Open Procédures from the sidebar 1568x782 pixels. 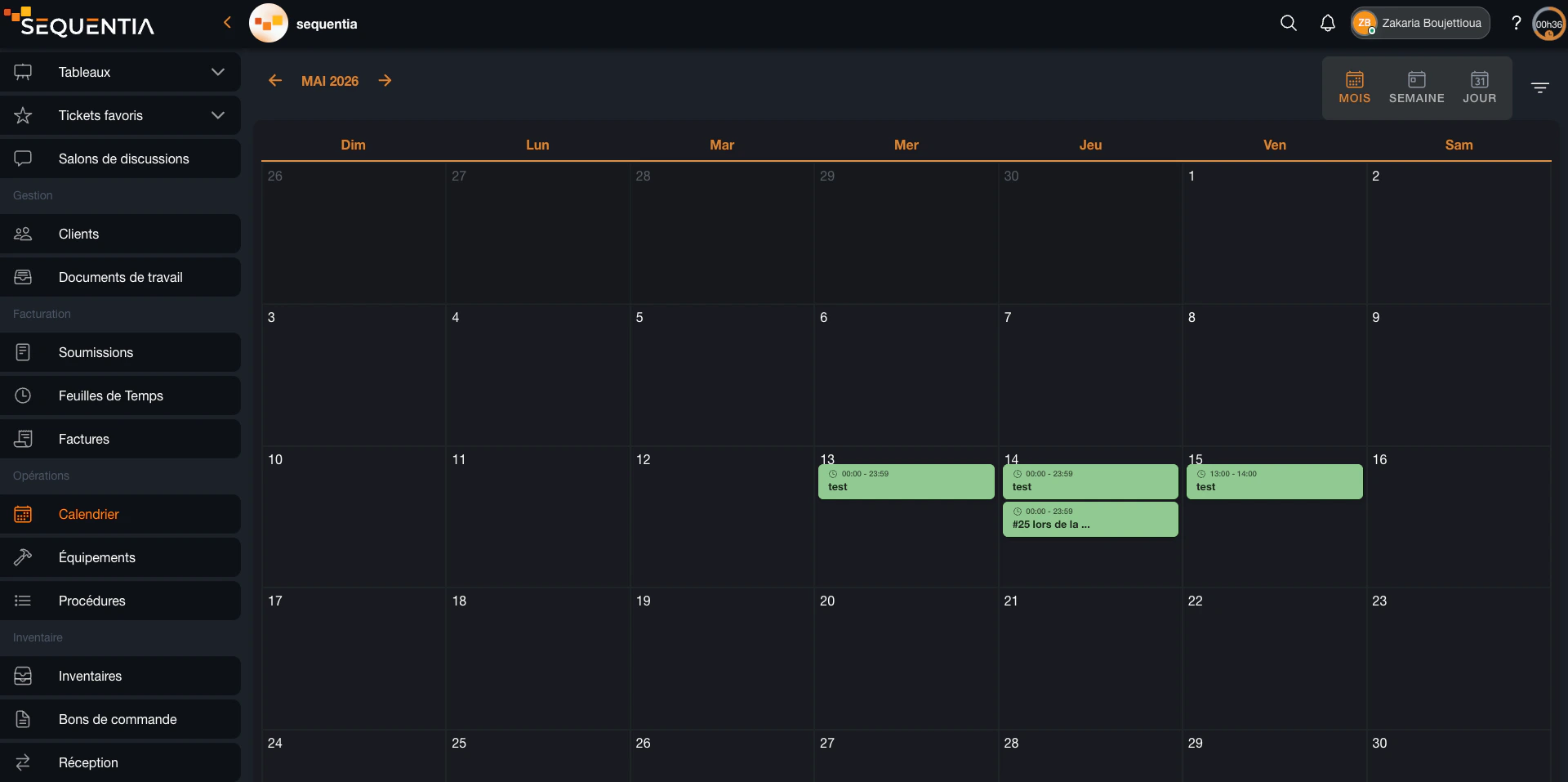tap(120, 601)
